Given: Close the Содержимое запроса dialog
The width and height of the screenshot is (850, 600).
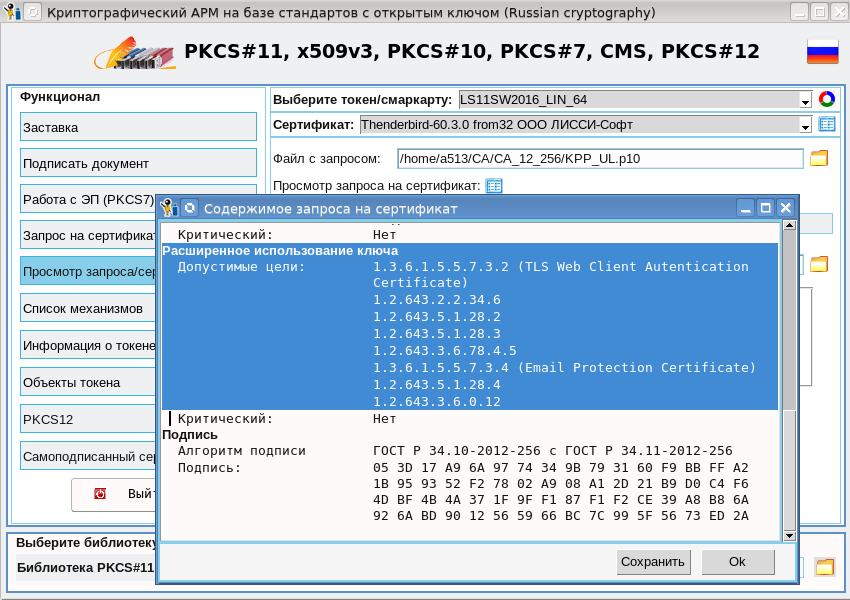Looking at the screenshot, I should pyautogui.click(x=785, y=208).
